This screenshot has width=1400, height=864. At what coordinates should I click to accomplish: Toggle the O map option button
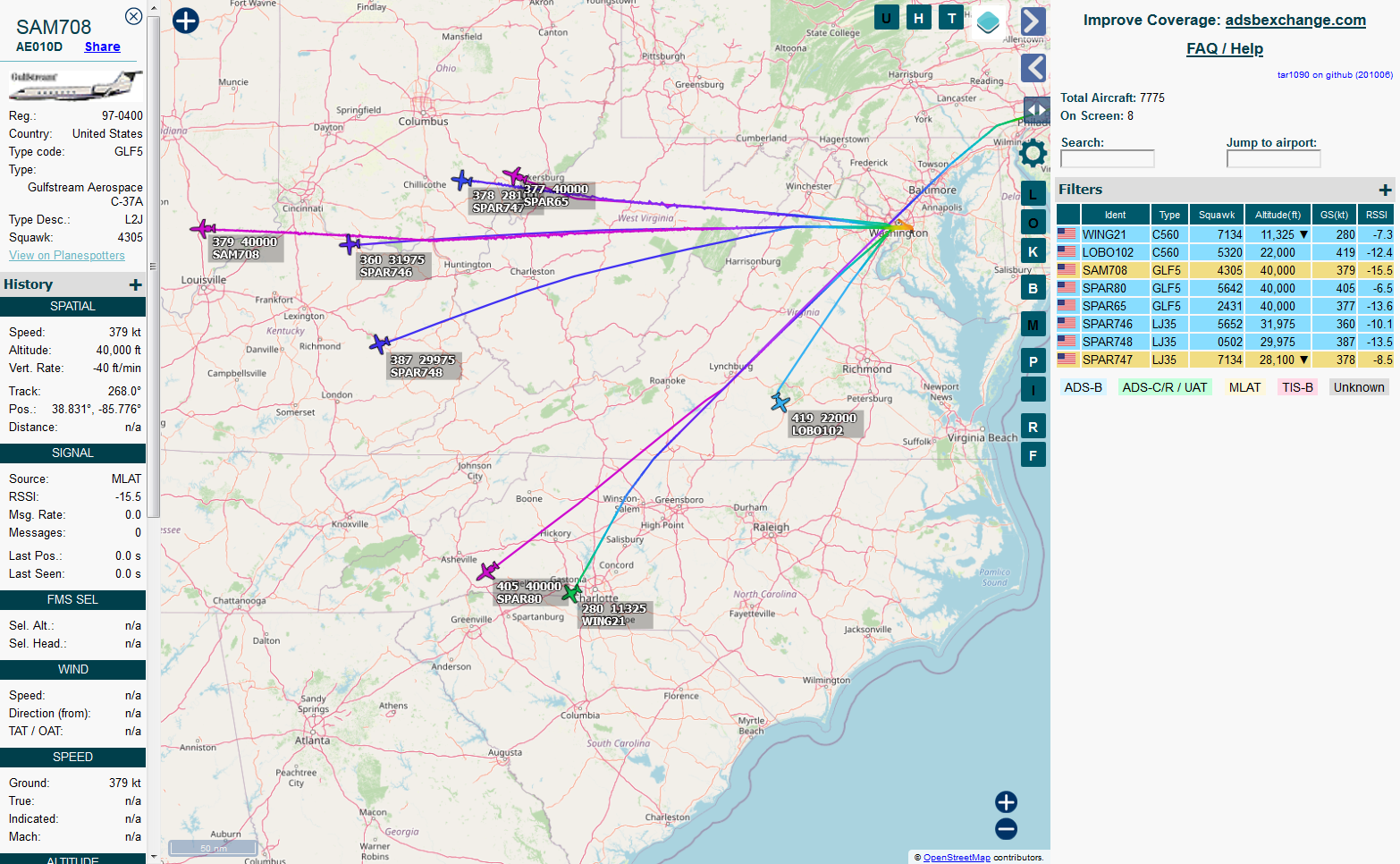click(1033, 223)
